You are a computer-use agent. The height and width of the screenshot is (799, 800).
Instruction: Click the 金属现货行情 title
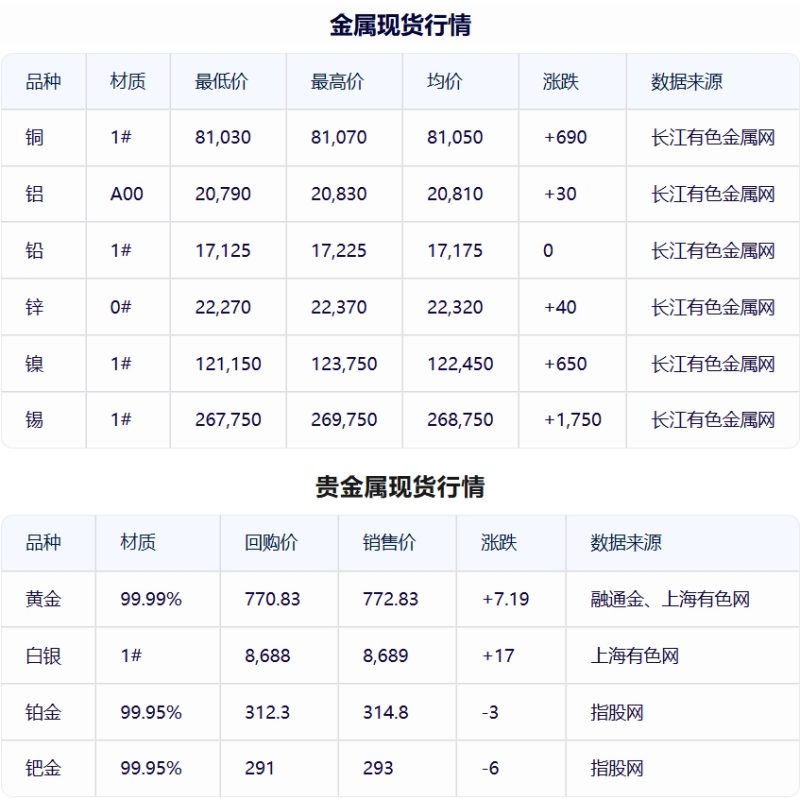coord(400,25)
